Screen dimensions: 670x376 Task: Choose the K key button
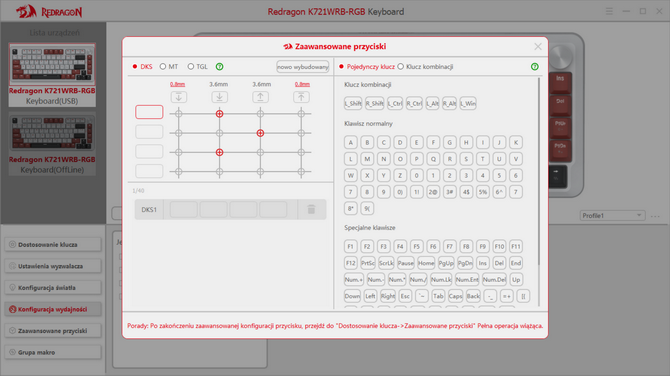(x=516, y=142)
